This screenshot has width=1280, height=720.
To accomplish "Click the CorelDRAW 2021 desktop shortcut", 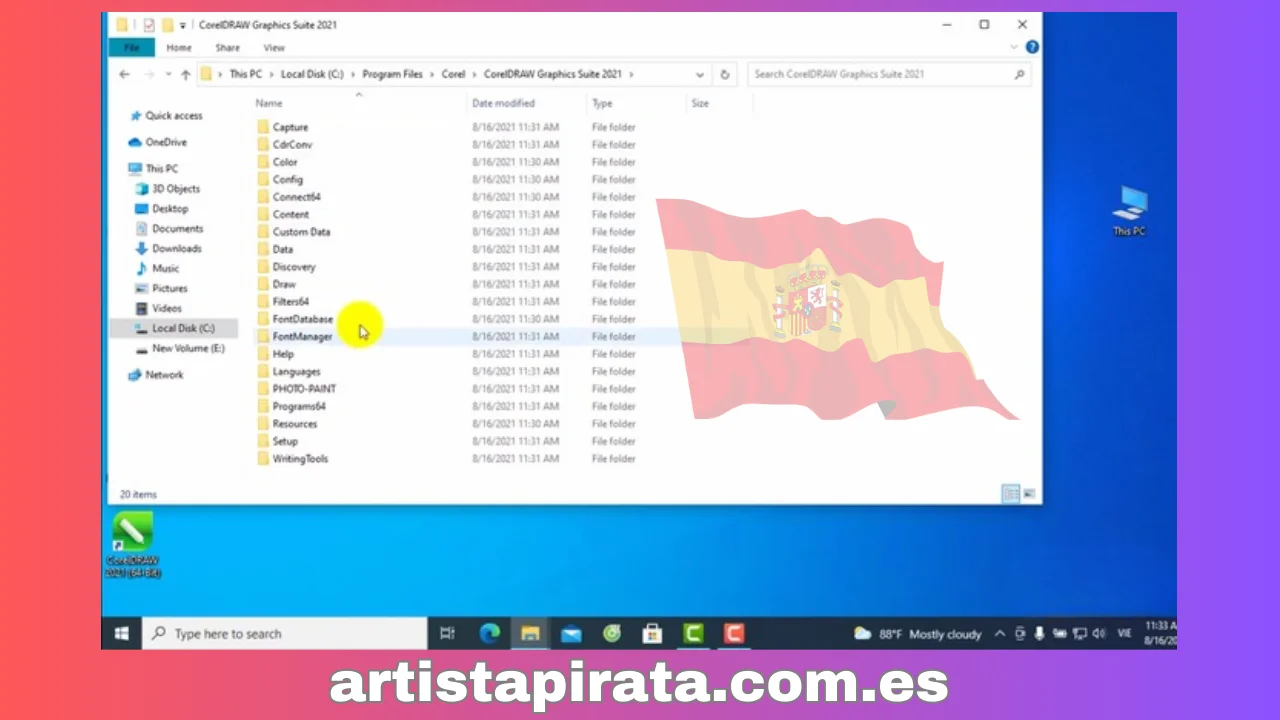I will [132, 545].
